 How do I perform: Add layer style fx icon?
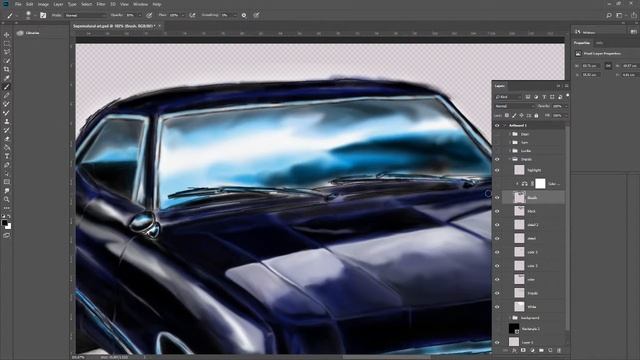coord(514,350)
